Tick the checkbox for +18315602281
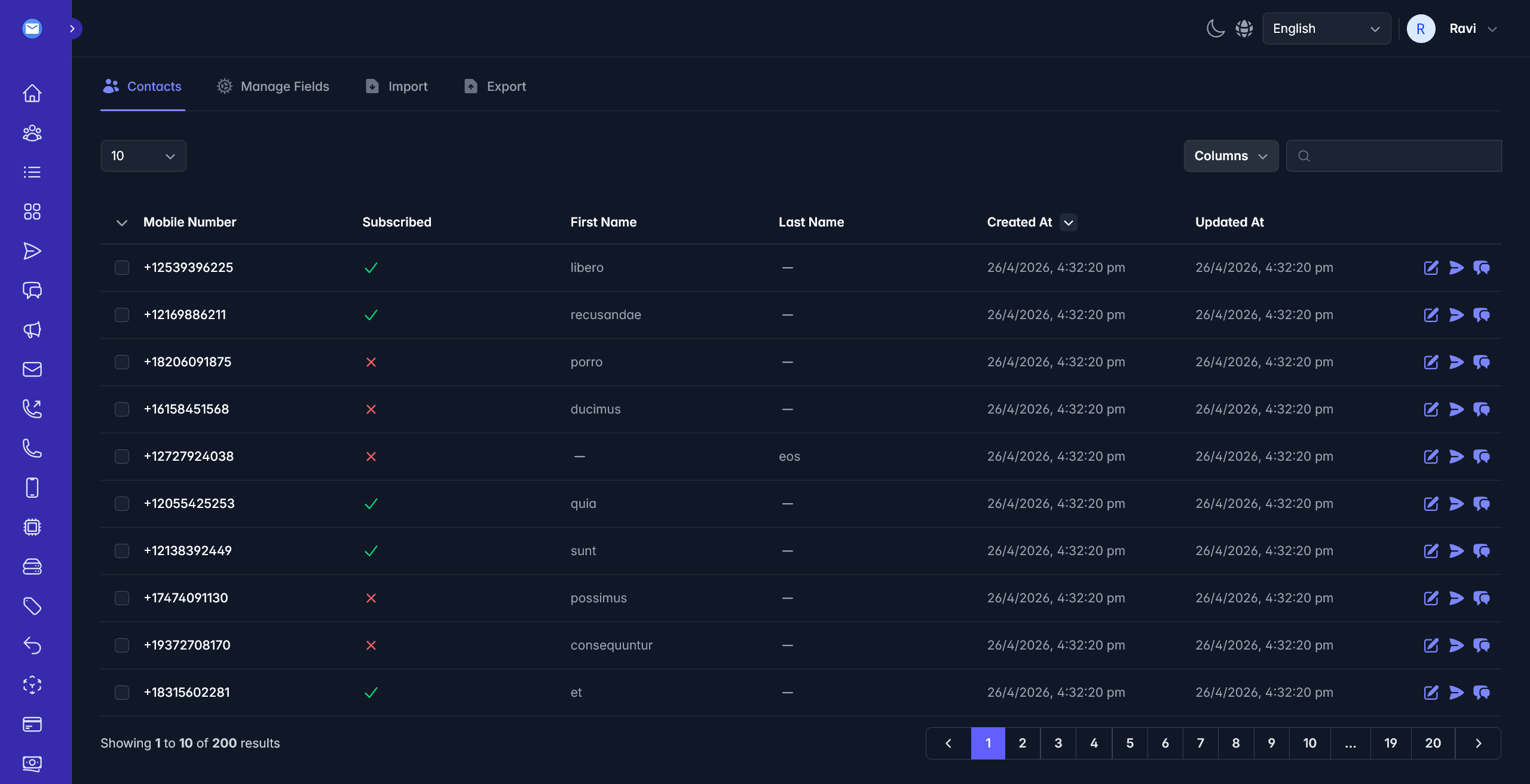 point(122,693)
